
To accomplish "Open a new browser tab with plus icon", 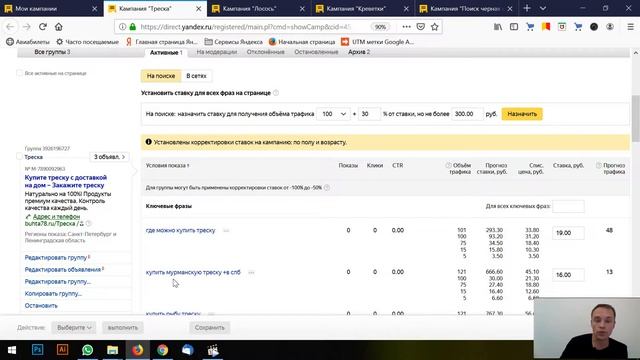I will pyautogui.click(x=527, y=8).
